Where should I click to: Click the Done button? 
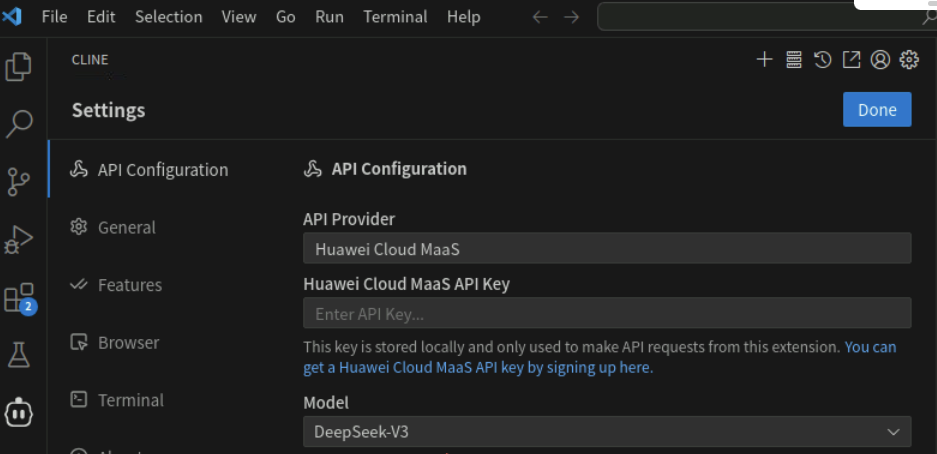click(876, 110)
